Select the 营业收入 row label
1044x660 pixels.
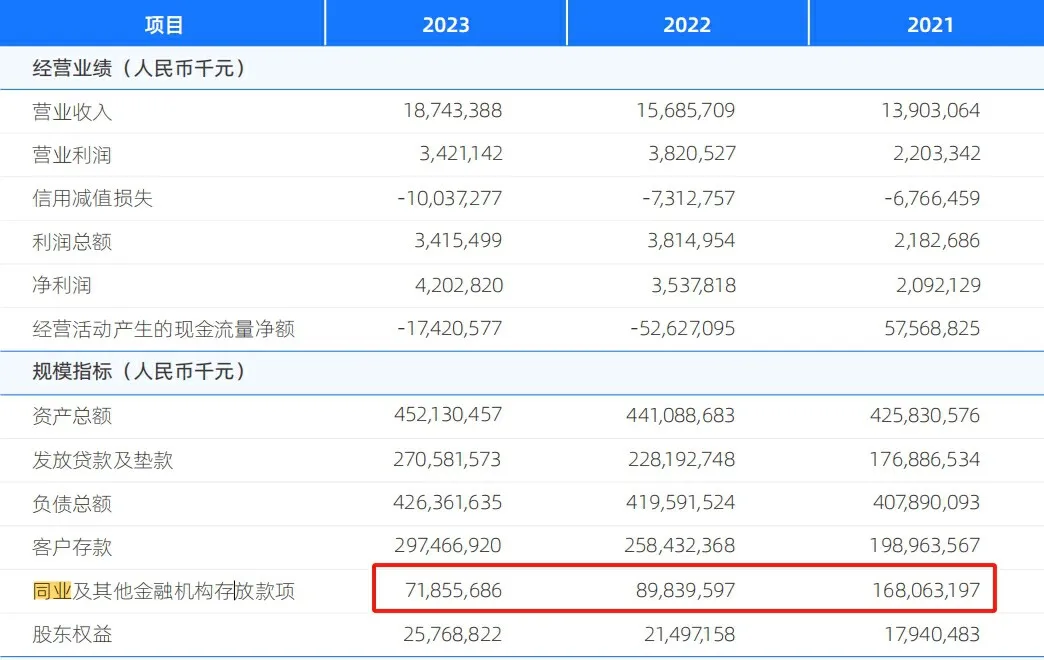pos(72,111)
